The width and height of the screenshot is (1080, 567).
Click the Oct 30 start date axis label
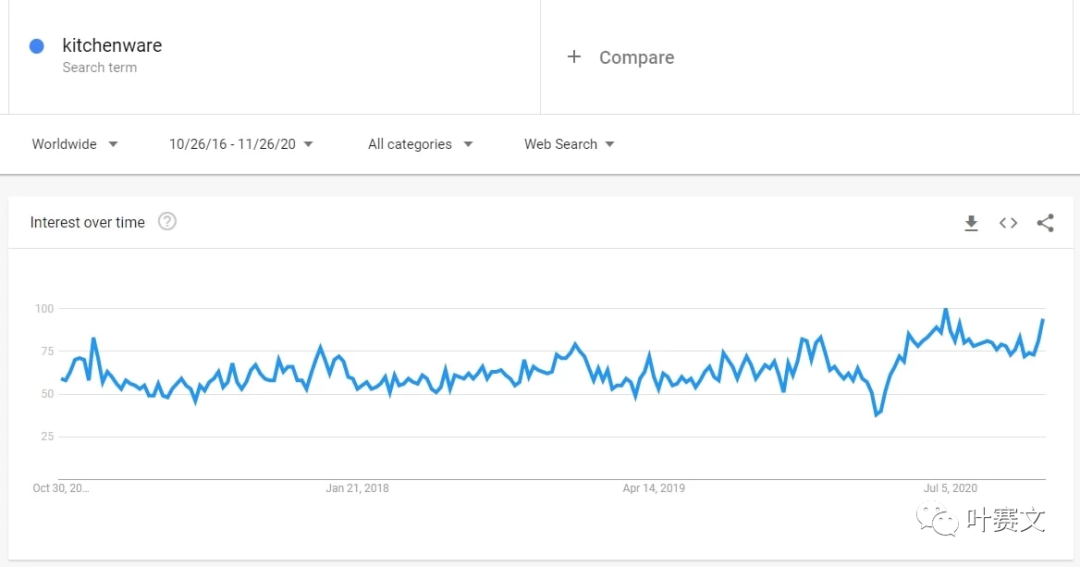61,488
